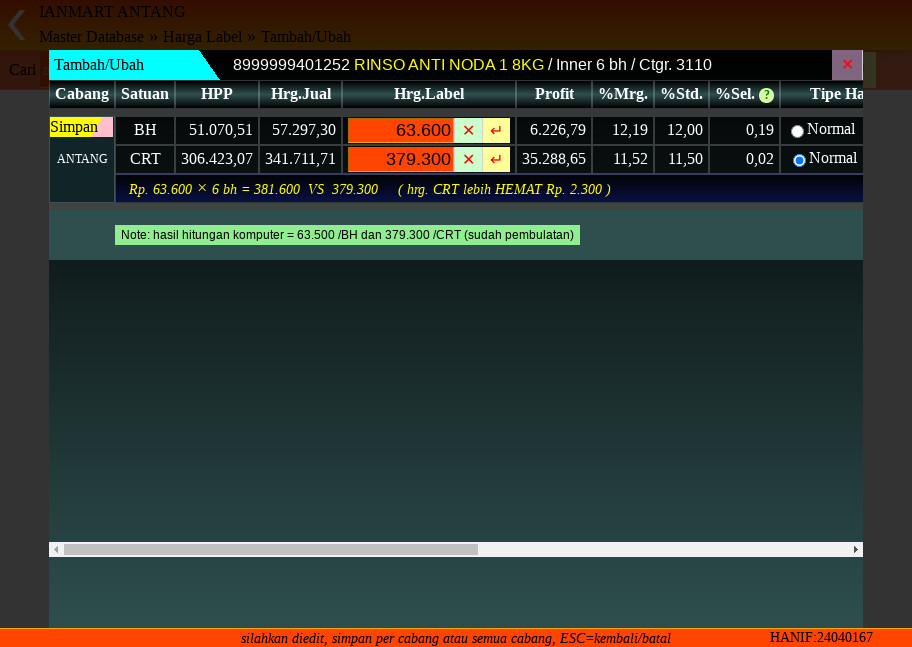Click the green help icon beside %Sel.
This screenshot has width=912, height=647.
[x=766, y=95]
